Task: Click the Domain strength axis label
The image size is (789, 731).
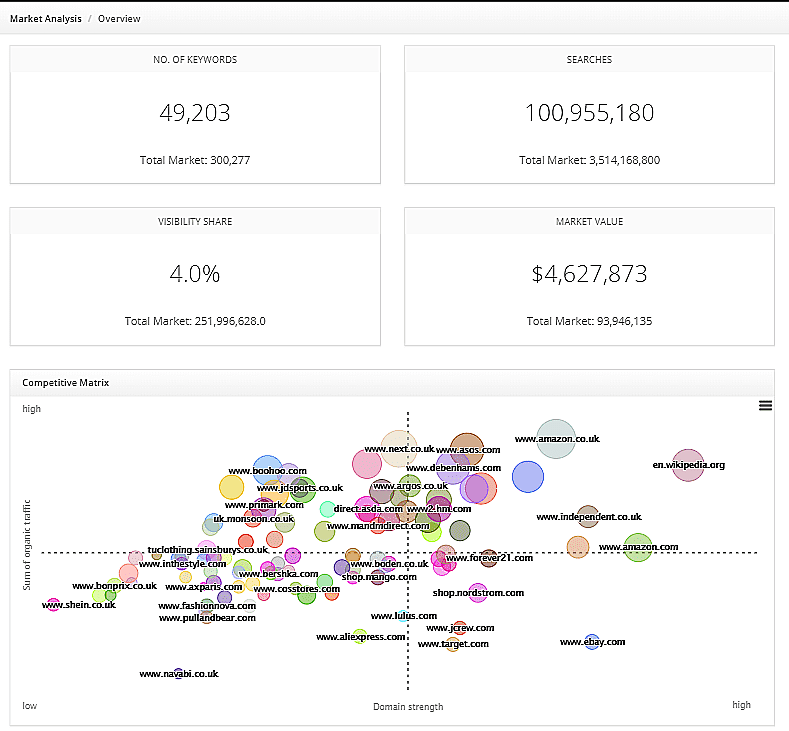Action: click(x=408, y=706)
